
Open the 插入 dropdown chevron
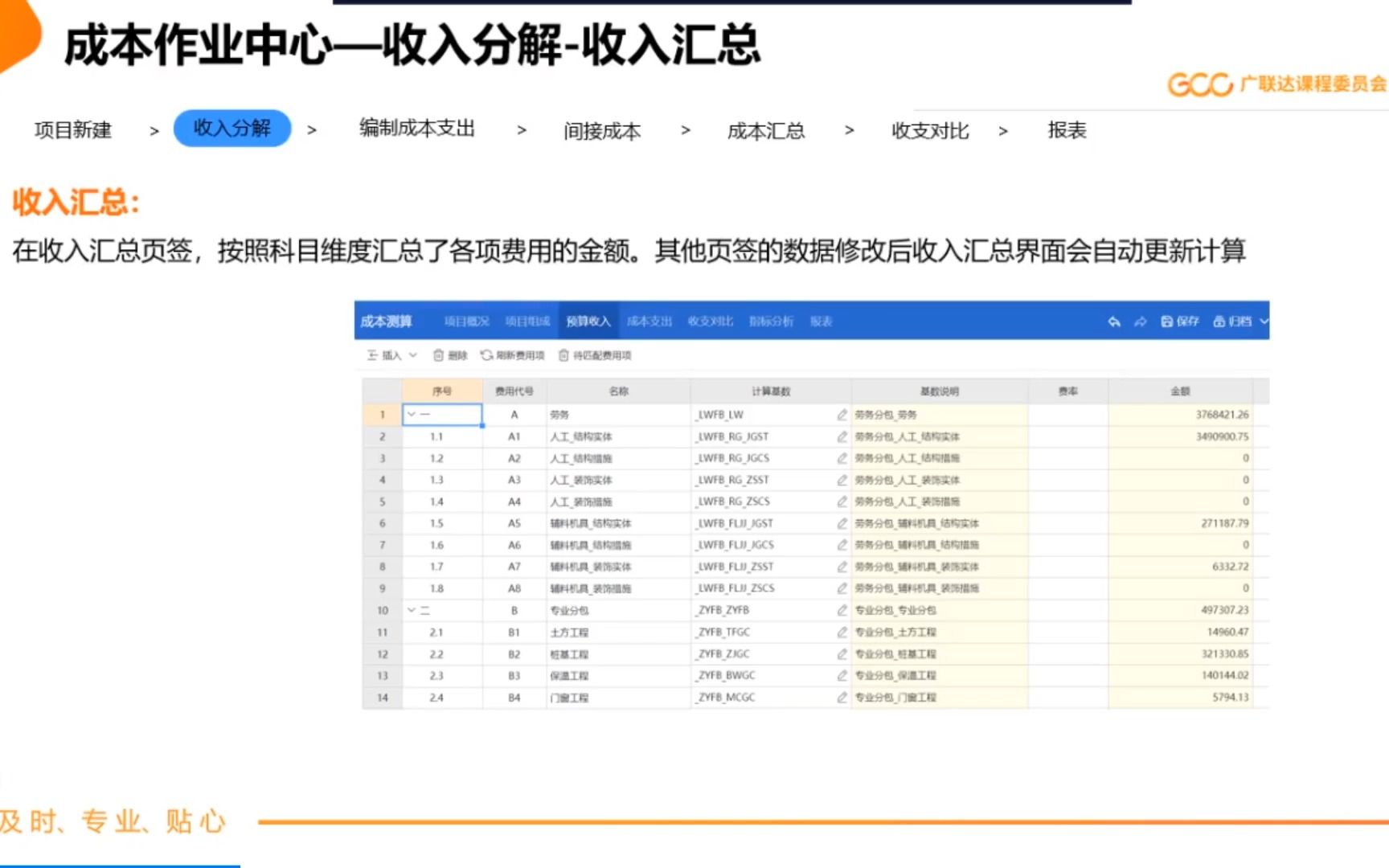tap(413, 355)
